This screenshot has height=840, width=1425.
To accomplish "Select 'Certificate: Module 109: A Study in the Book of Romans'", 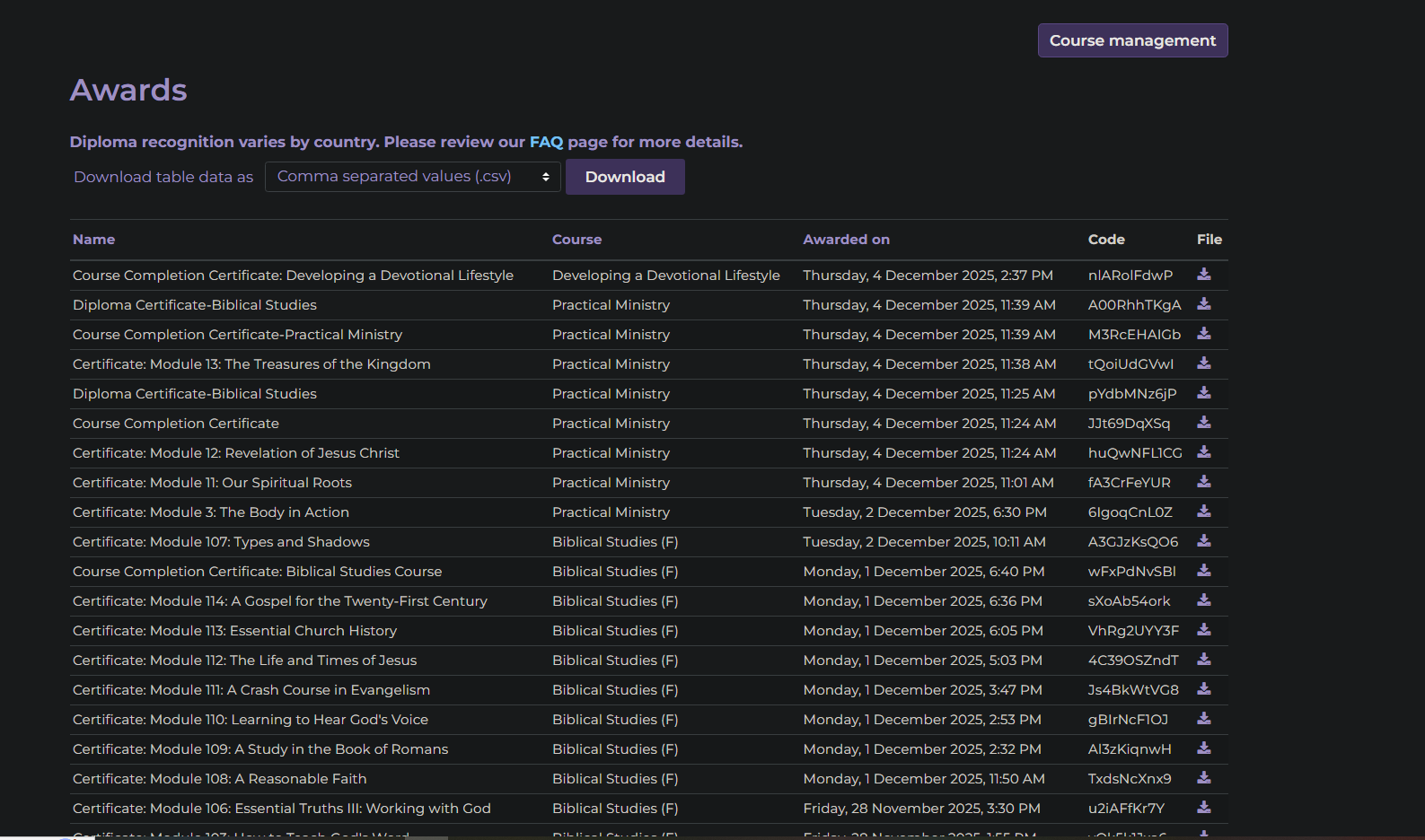I will 260,749.
